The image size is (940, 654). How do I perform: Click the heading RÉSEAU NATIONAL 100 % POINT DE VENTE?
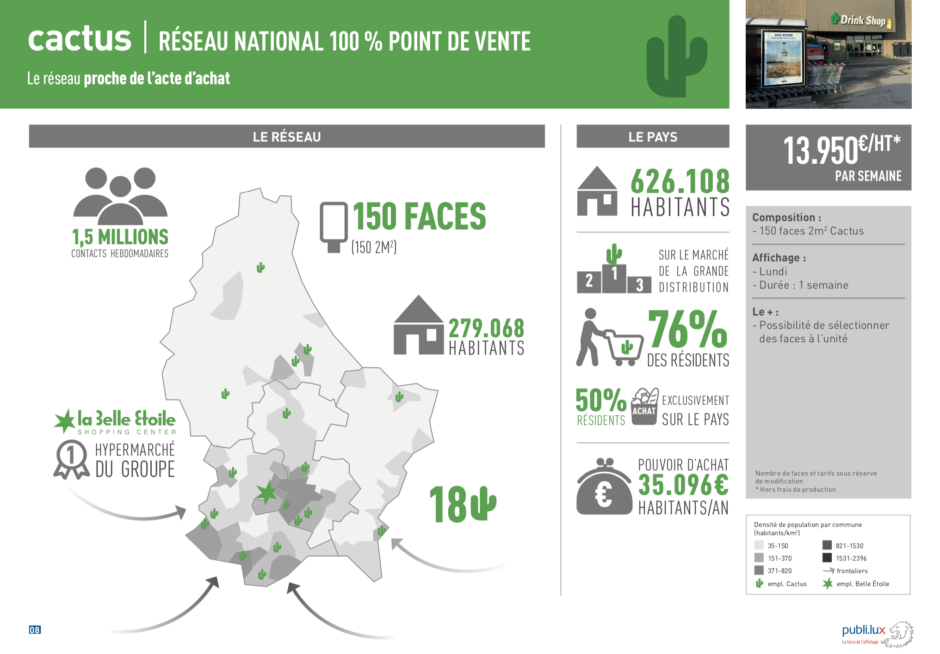[x=345, y=41]
